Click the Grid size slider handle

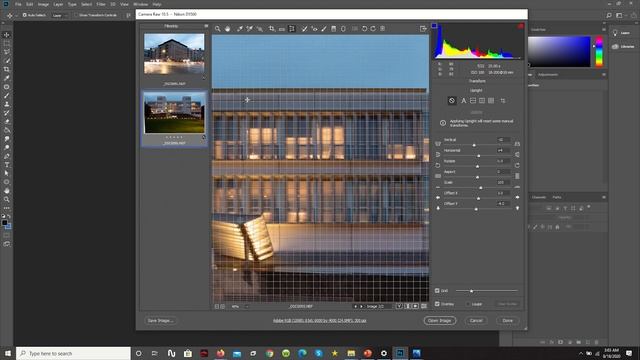471,291
